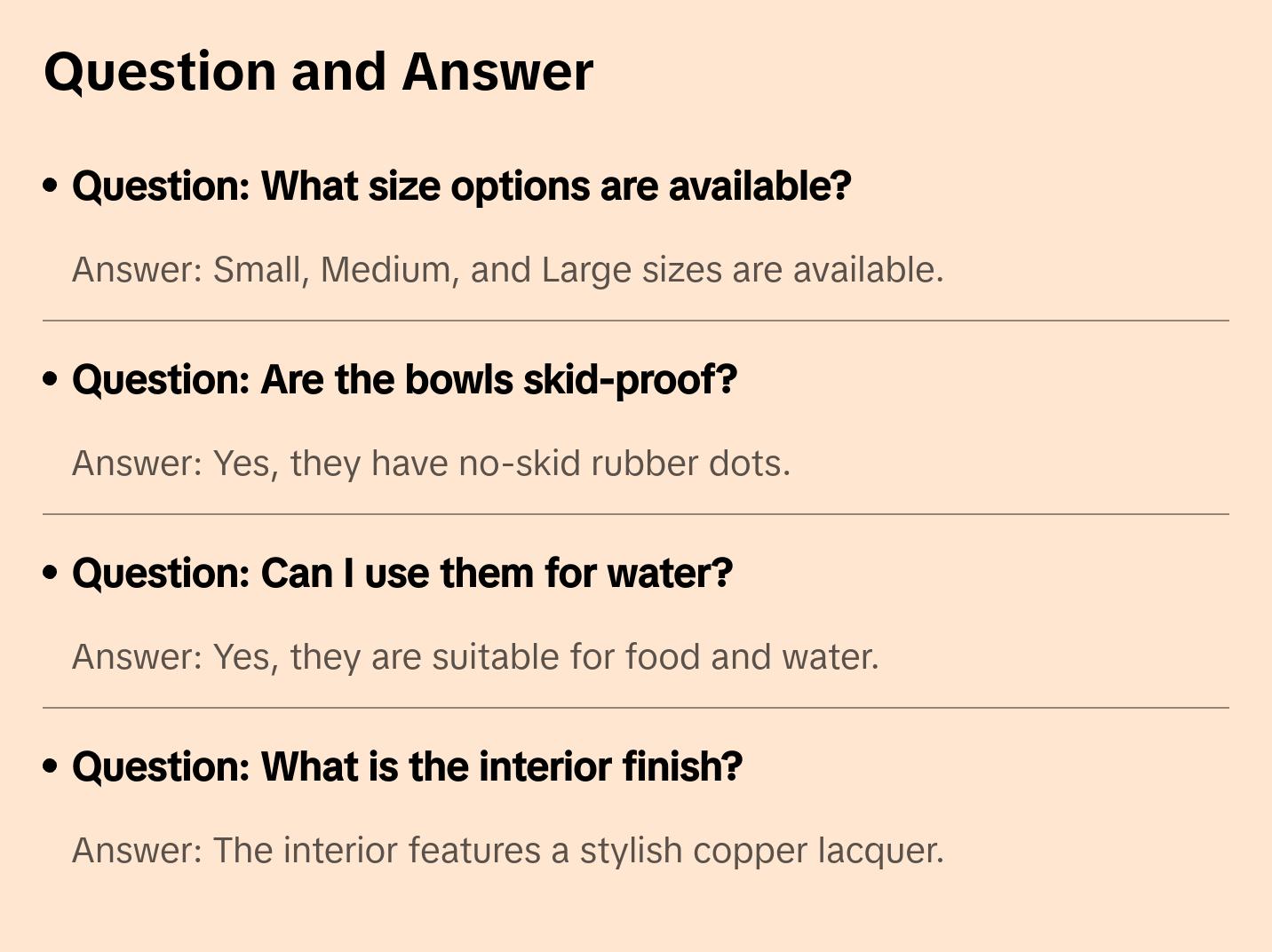The width and height of the screenshot is (1272, 952).
Task: Click the bullet next to the interior finish question
Action: tap(51, 766)
